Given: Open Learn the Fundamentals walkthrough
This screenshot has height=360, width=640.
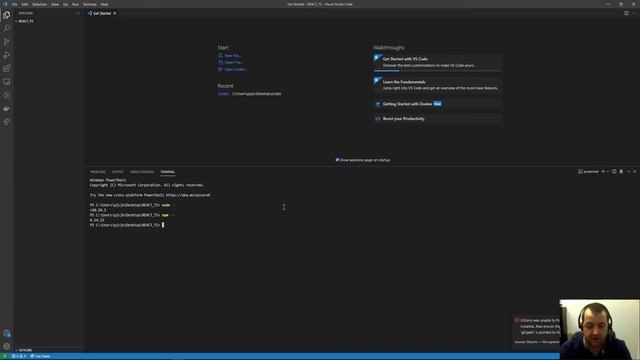Looking at the screenshot, I should click(438, 85).
